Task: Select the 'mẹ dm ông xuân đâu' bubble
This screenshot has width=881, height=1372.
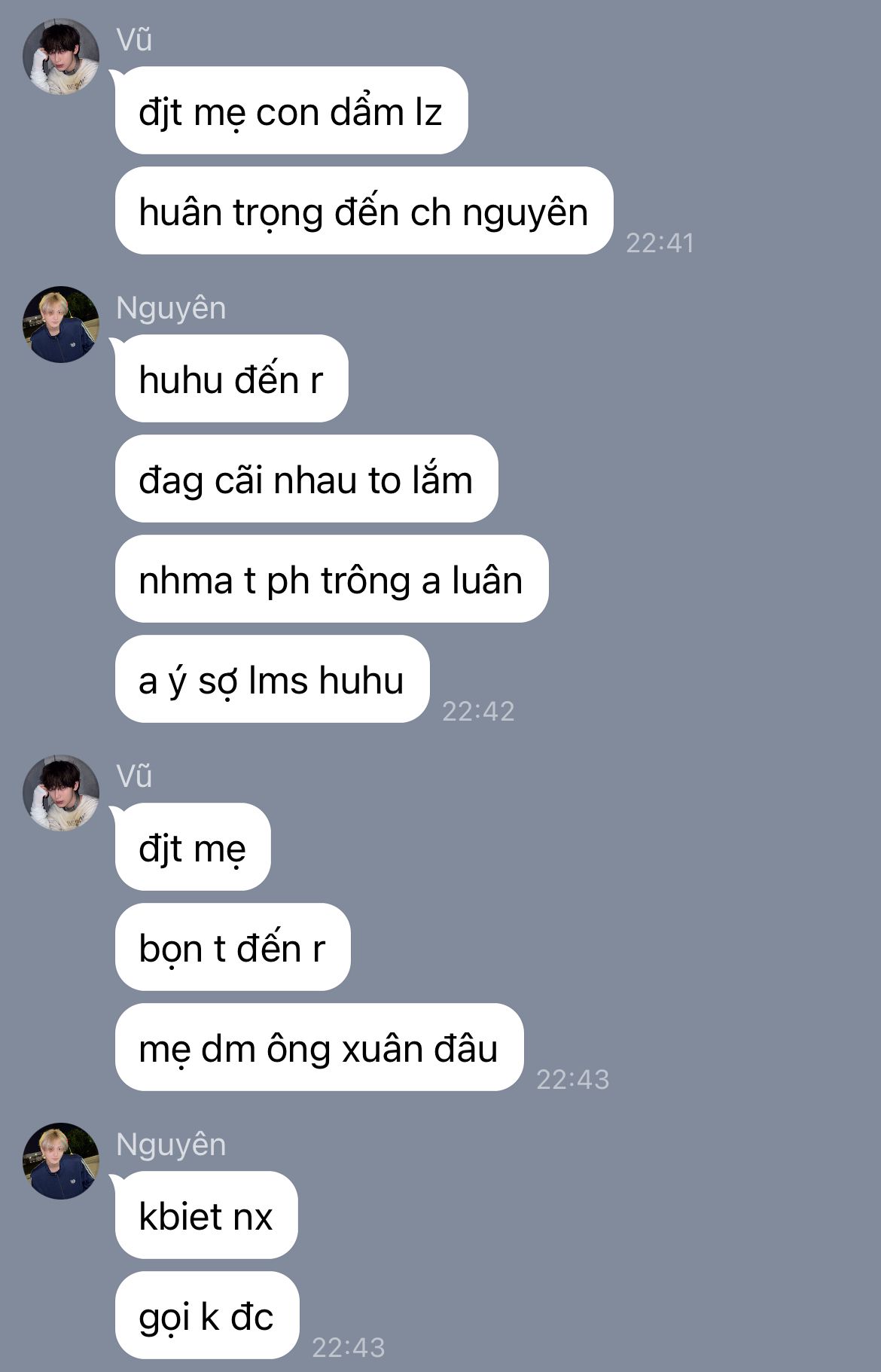Action: pyautogui.click(x=319, y=1047)
